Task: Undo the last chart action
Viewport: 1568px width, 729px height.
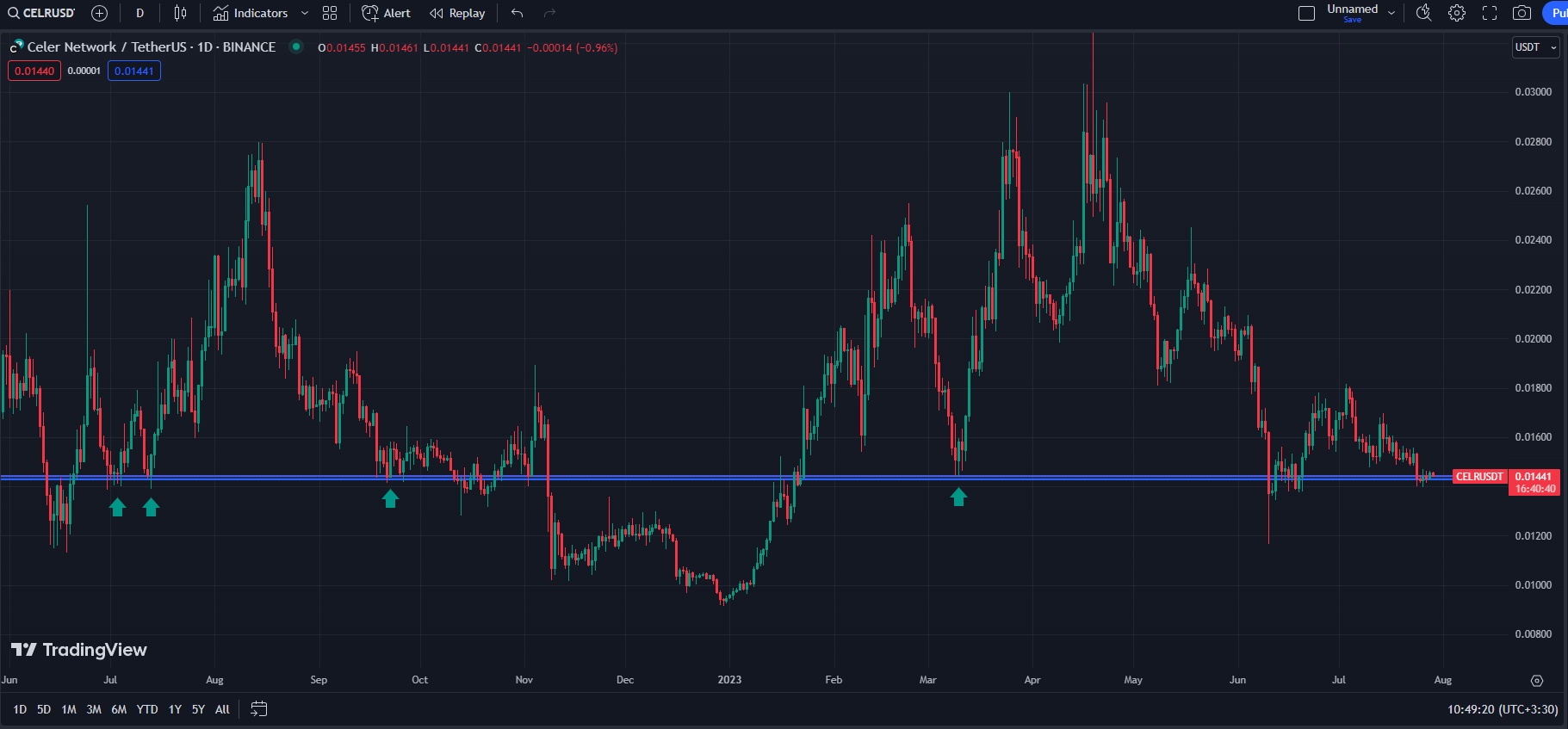Action: 517,13
